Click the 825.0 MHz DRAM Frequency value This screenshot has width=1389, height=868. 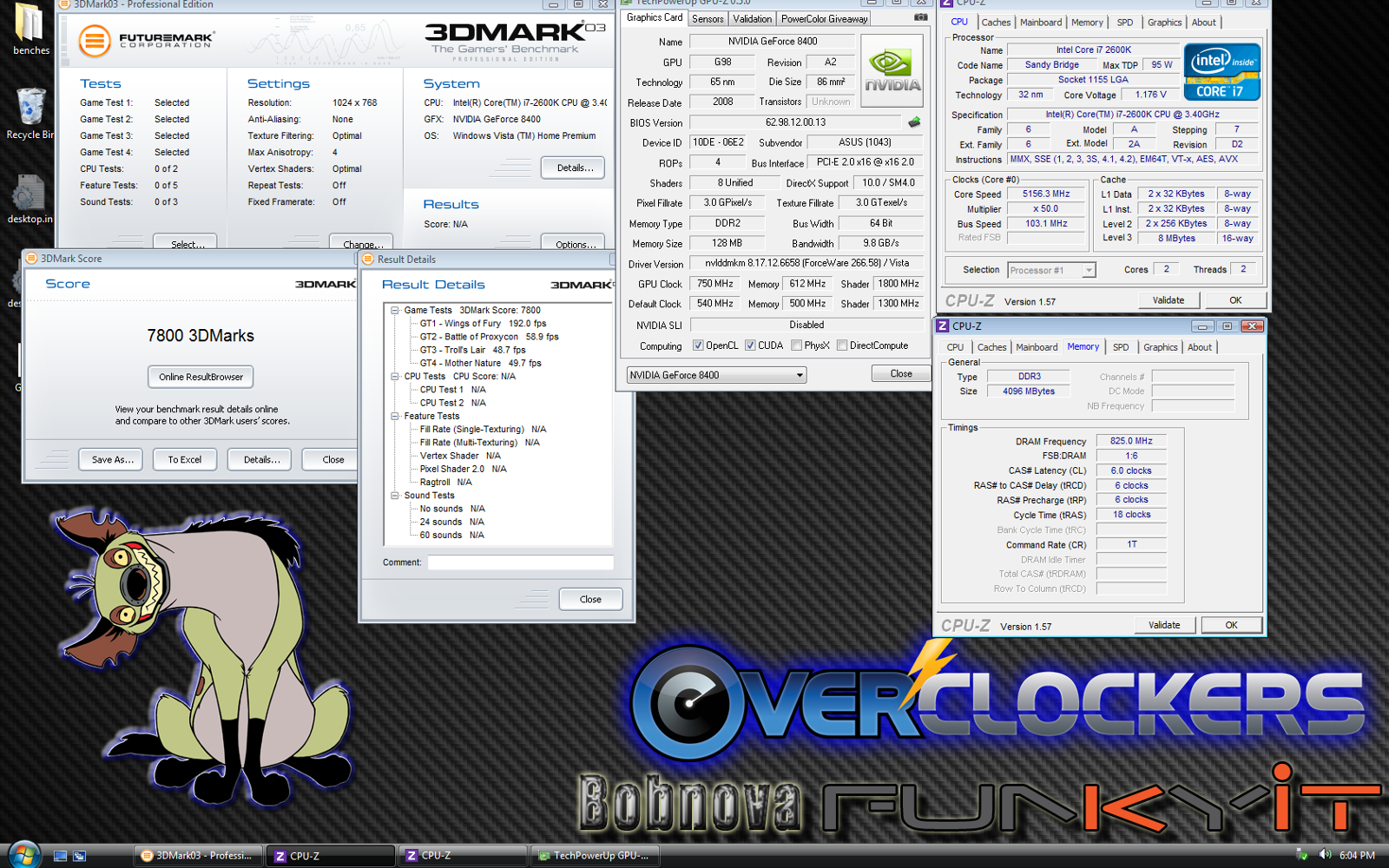[1130, 441]
